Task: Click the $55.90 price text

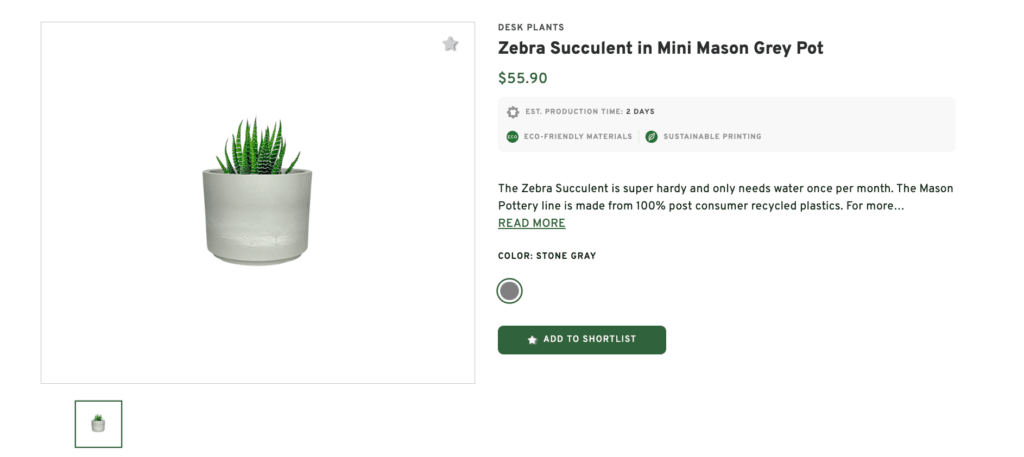Action: (523, 78)
